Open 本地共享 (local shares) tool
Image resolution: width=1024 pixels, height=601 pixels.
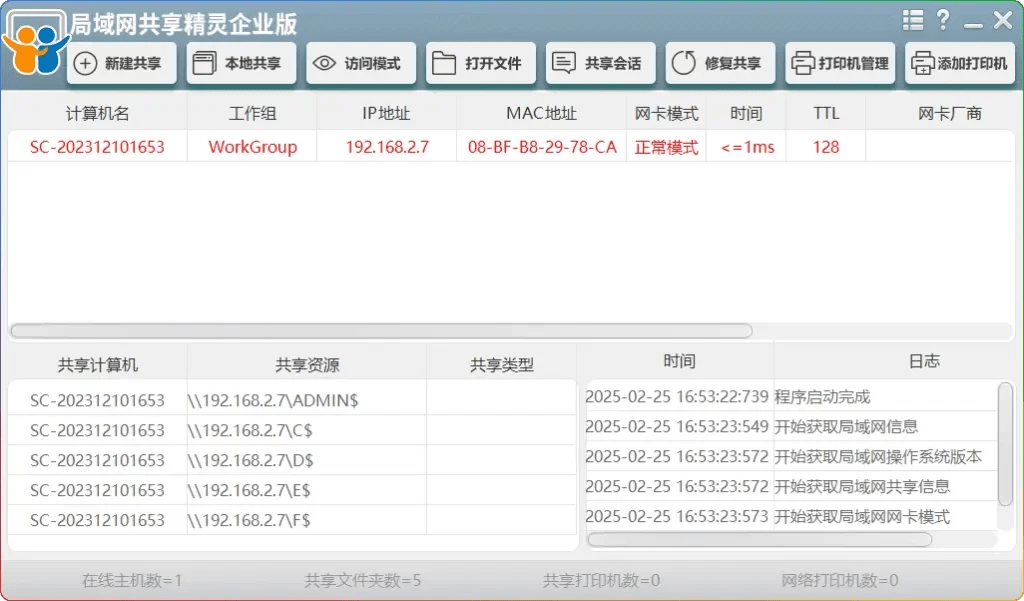tap(240, 63)
